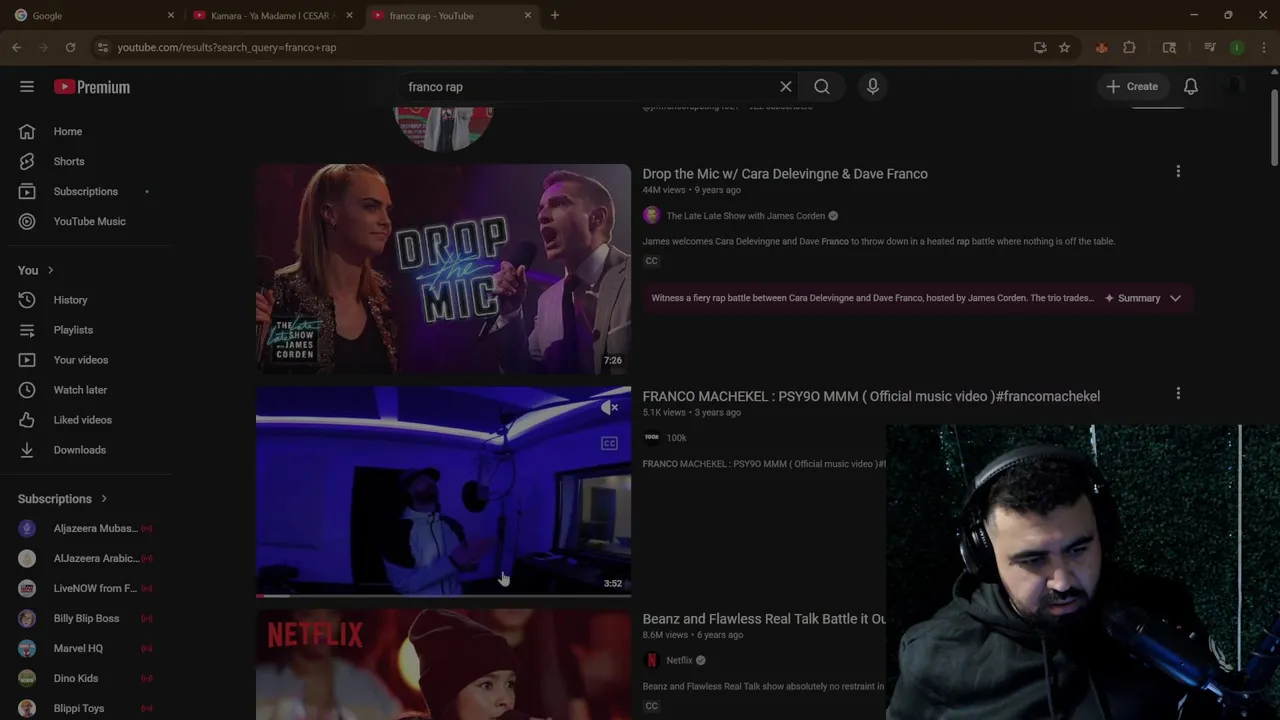Click the YouTube Premium logo
This screenshot has height=720, width=1280.
click(x=92, y=87)
